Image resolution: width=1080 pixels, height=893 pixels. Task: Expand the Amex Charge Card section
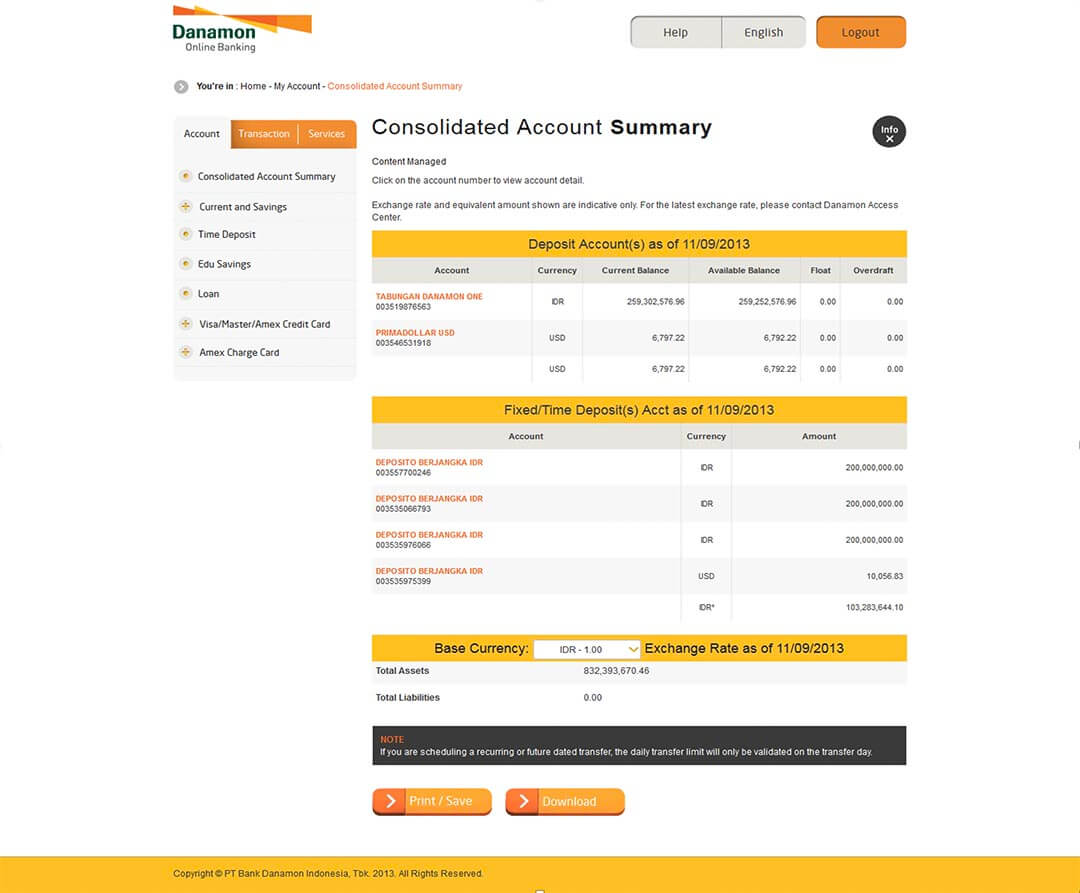pyautogui.click(x=186, y=352)
